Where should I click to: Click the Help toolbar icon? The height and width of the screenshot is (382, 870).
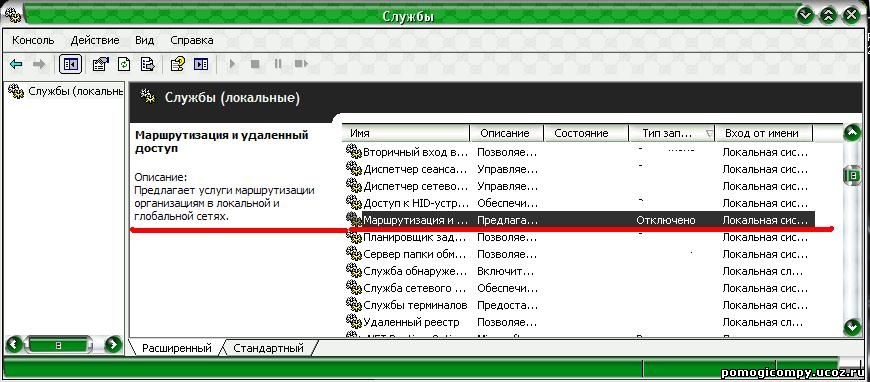178,64
